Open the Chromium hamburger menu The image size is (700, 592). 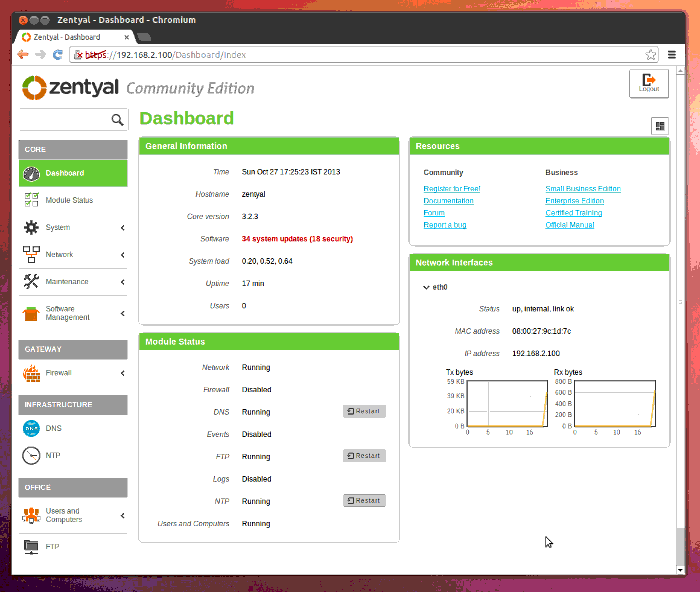pos(671,54)
